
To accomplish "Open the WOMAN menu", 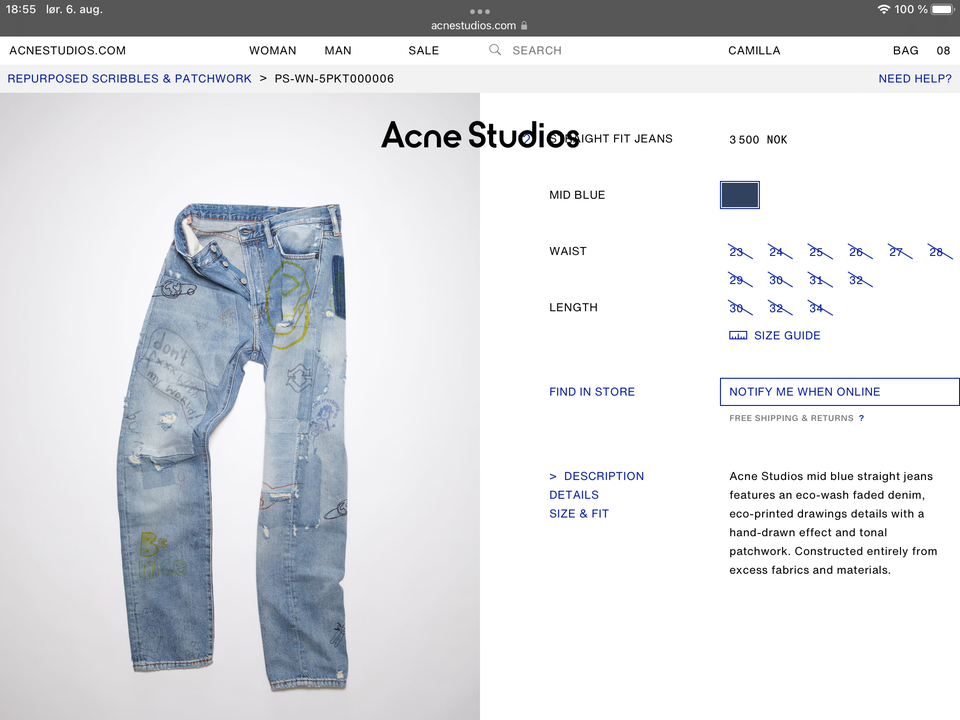I will click(272, 50).
